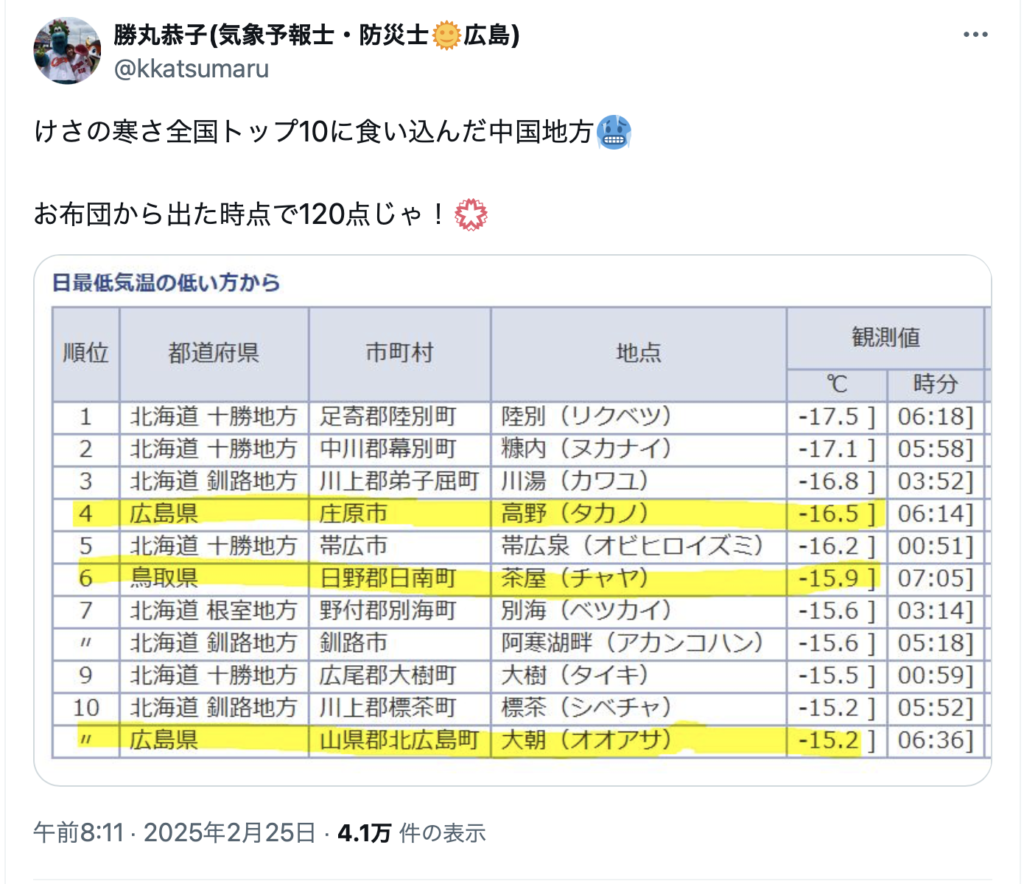The height and width of the screenshot is (884, 1024).
Task: Click the 日最低気温の低い方から table title
Action: point(166,283)
